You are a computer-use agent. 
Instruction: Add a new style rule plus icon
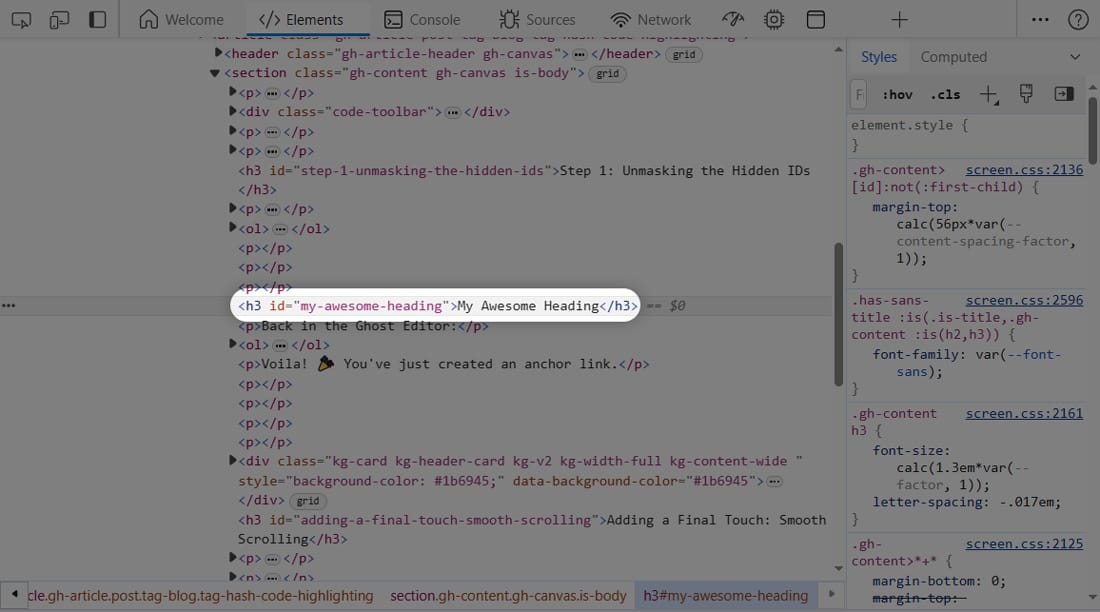coord(988,94)
